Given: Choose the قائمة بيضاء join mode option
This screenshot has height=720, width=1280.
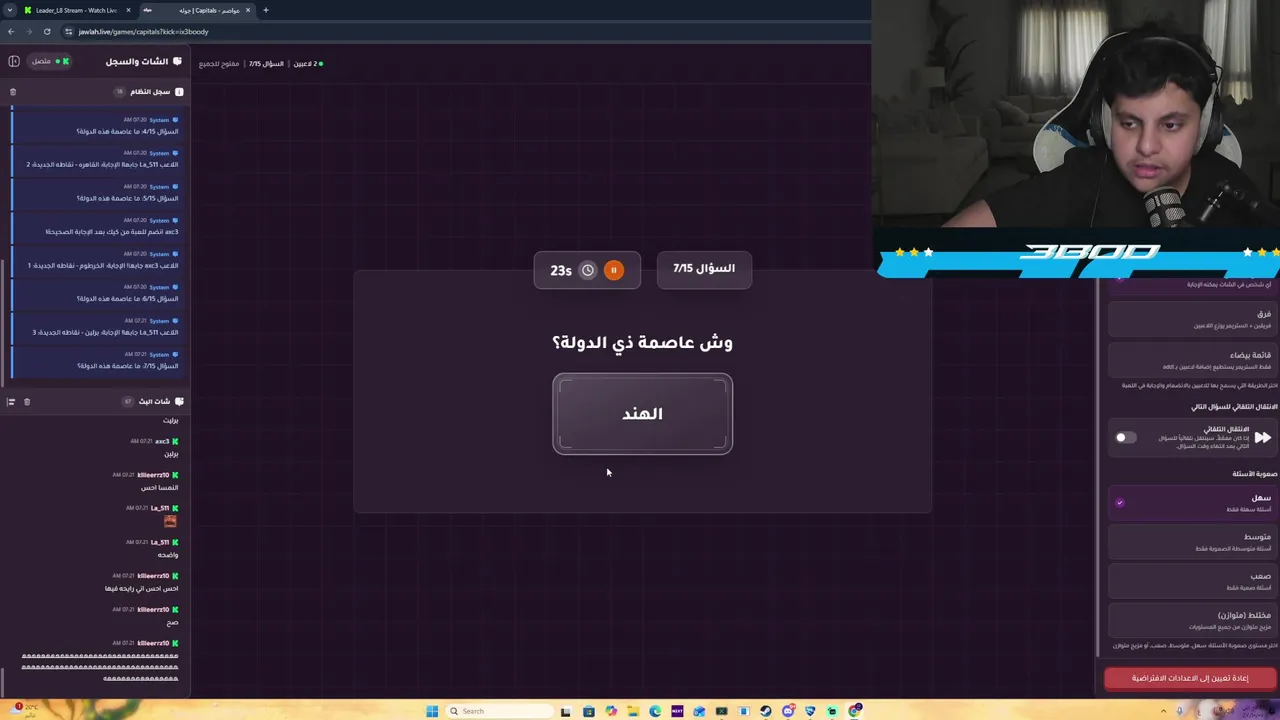Looking at the screenshot, I should (1192, 360).
